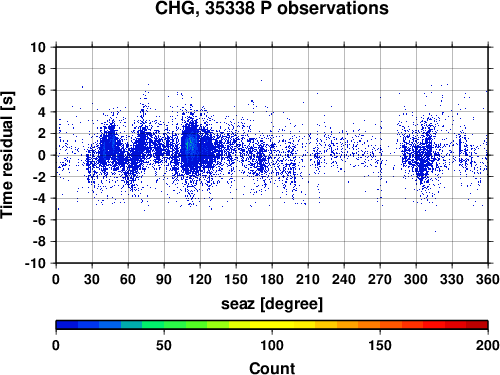This screenshot has height=375, width=500.
Task: Click the 'Count' colorbar label
Action: click(272, 368)
